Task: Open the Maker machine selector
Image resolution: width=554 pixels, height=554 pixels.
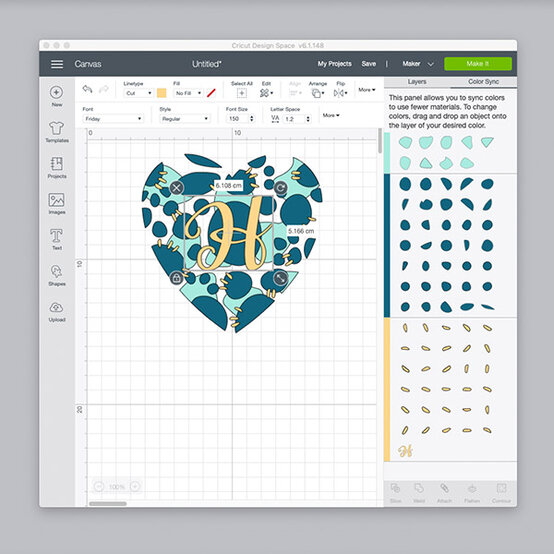Action: pyautogui.click(x=418, y=64)
